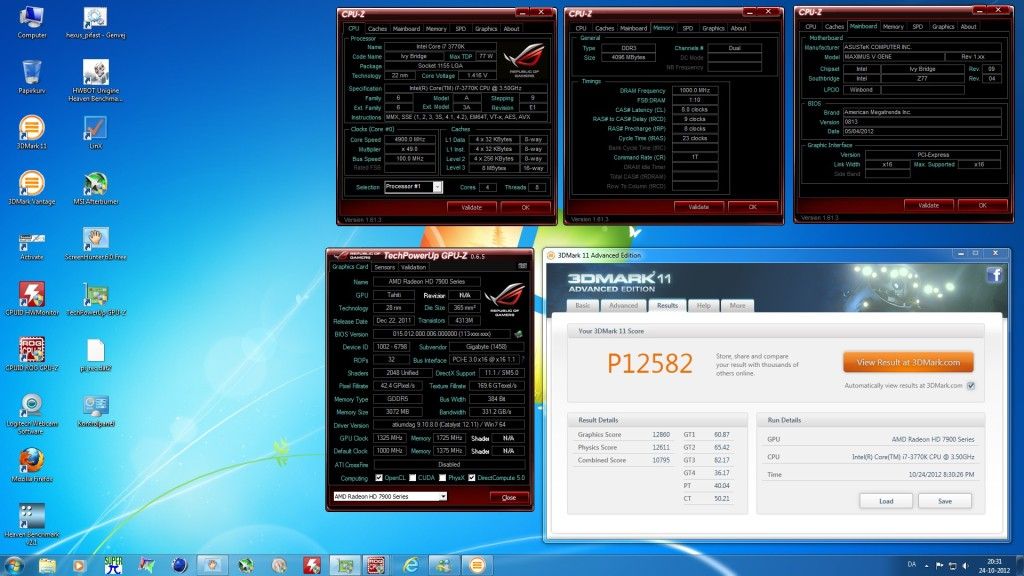
Task: Switch to Graphics tab in Mainboard CPU-Z window
Action: [x=942, y=27]
